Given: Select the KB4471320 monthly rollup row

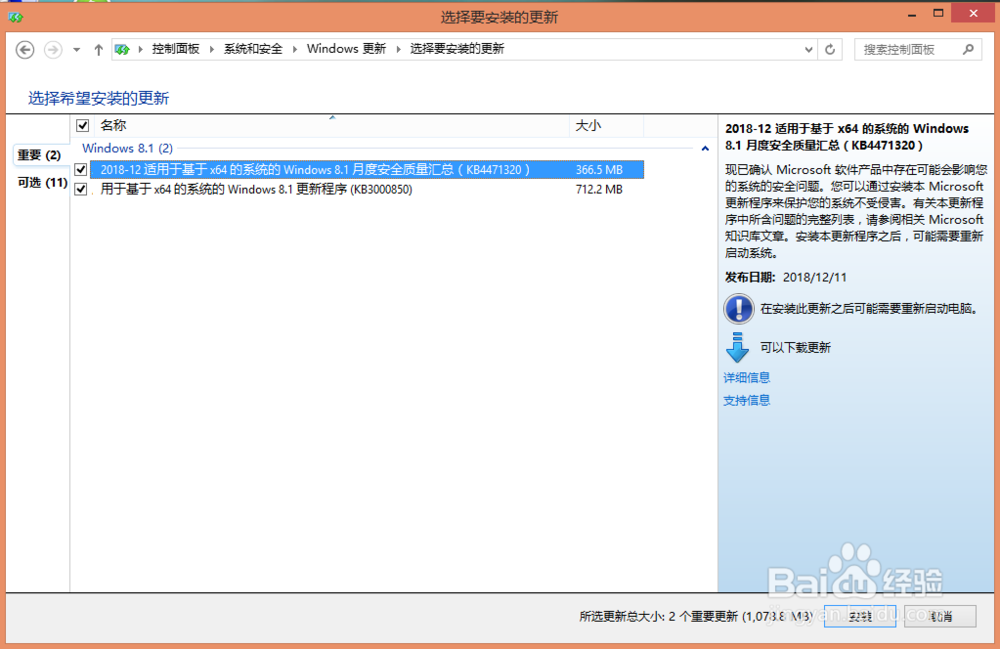Looking at the screenshot, I should pyautogui.click(x=367, y=170).
